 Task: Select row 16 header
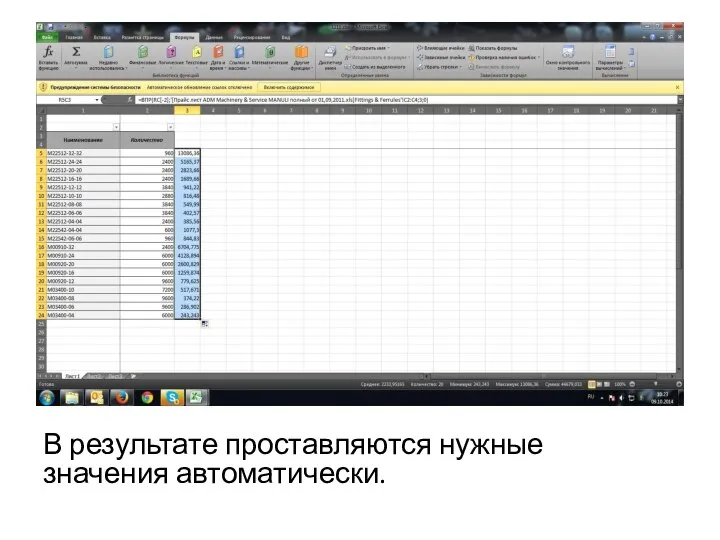click(x=41, y=247)
